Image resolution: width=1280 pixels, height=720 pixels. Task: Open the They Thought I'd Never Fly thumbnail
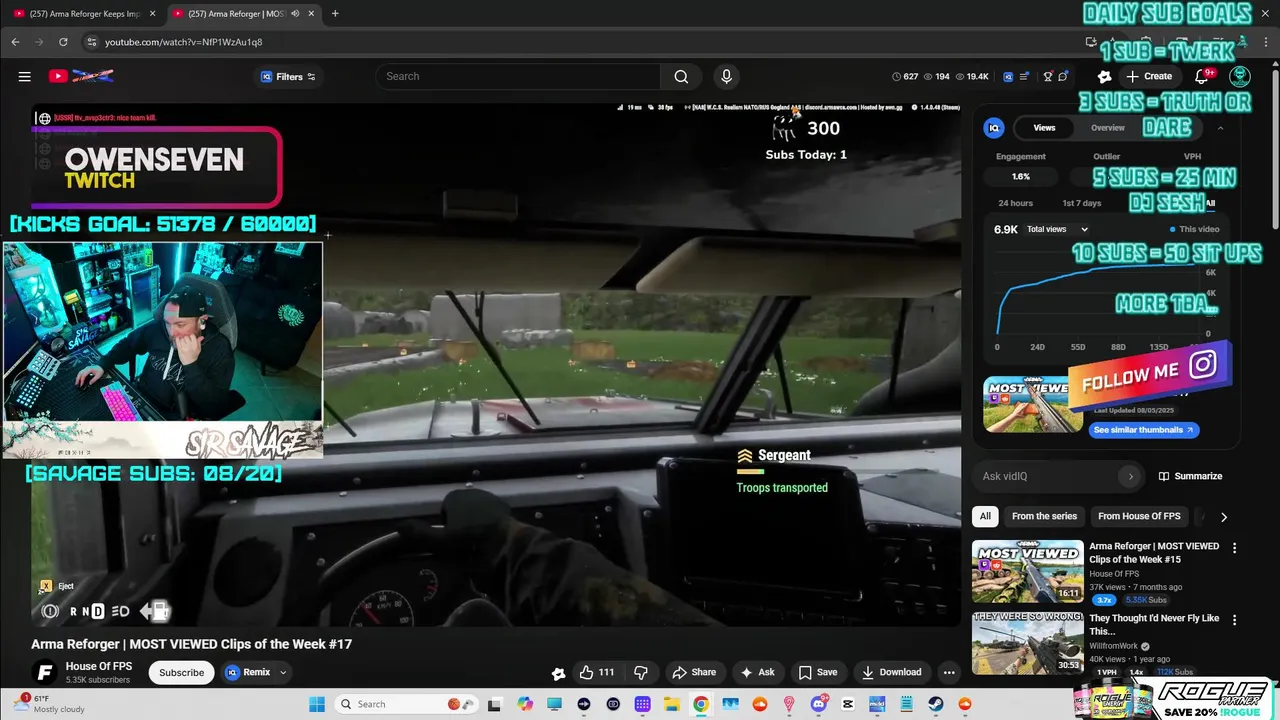[1027, 643]
